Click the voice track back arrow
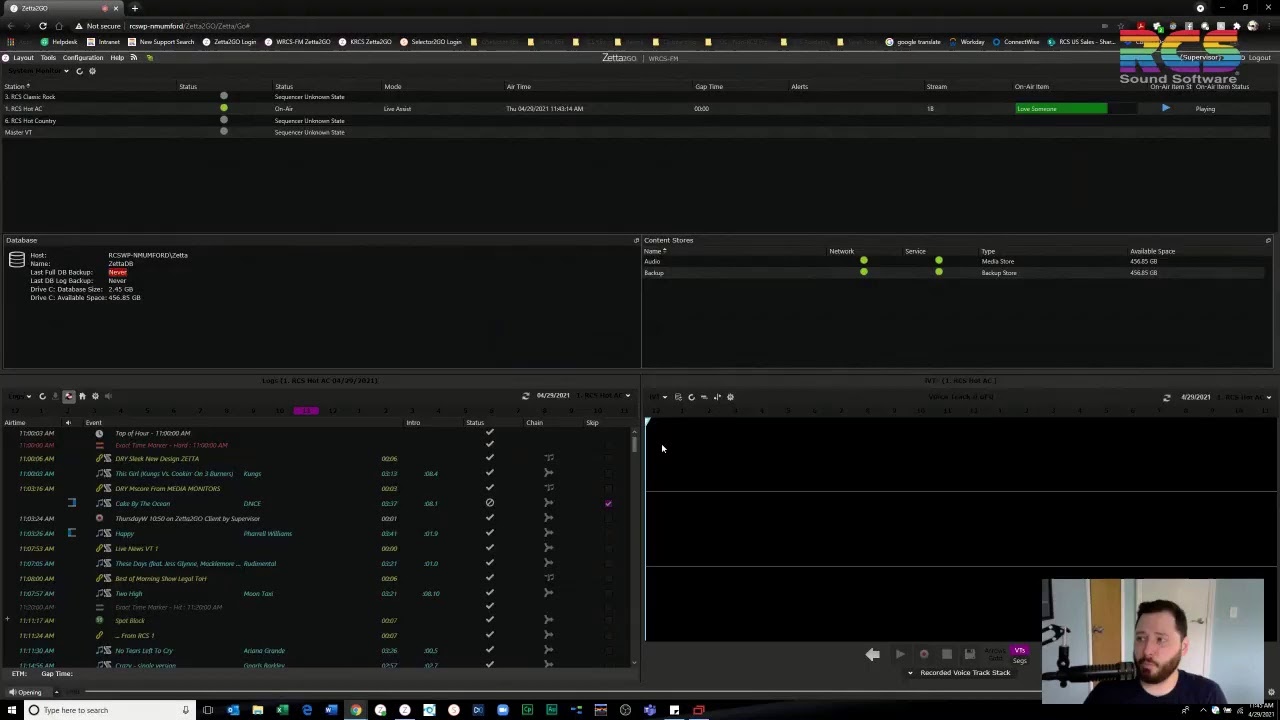This screenshot has height=720, width=1280. [x=872, y=654]
